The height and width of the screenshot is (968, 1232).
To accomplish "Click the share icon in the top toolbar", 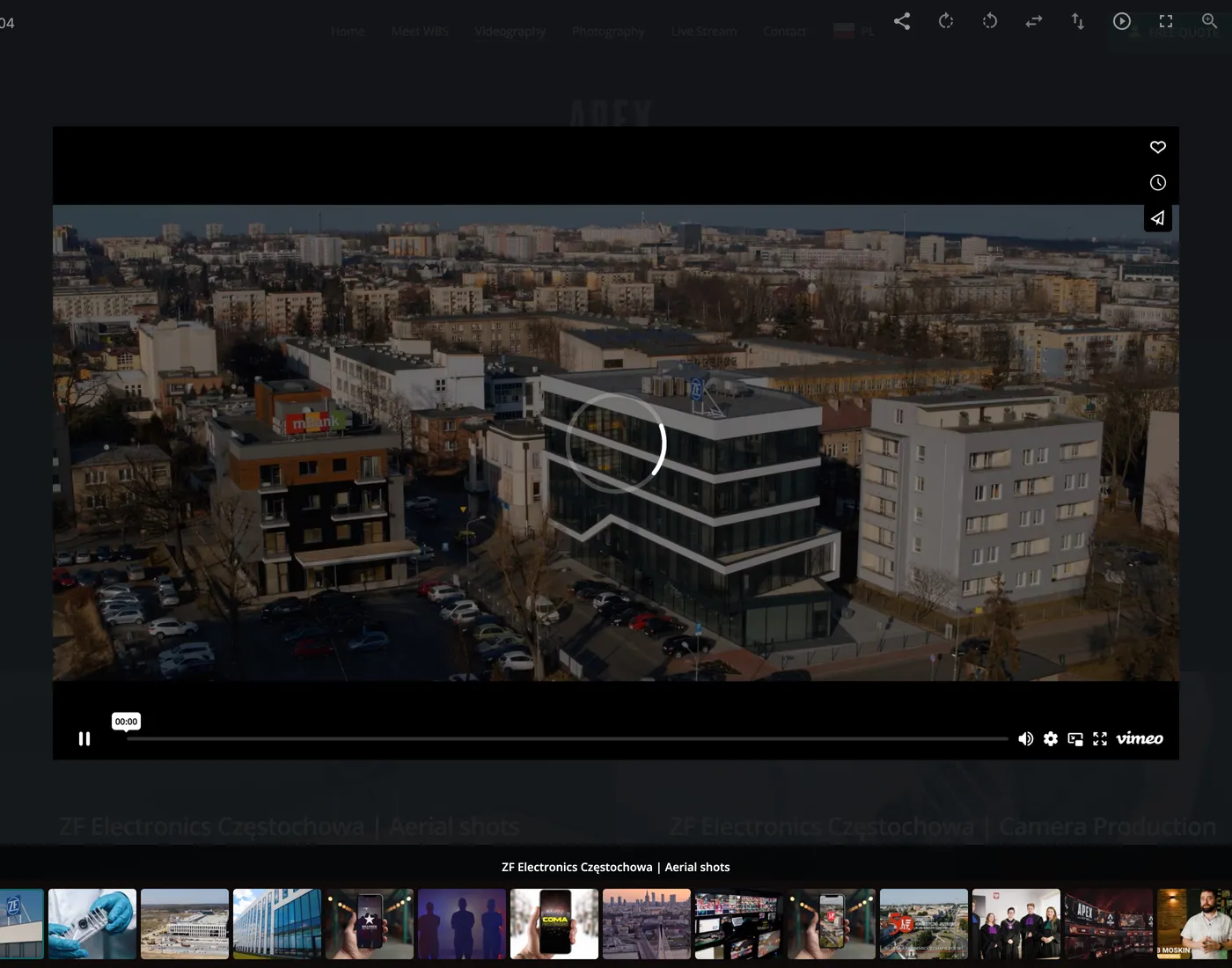I will coord(902,21).
